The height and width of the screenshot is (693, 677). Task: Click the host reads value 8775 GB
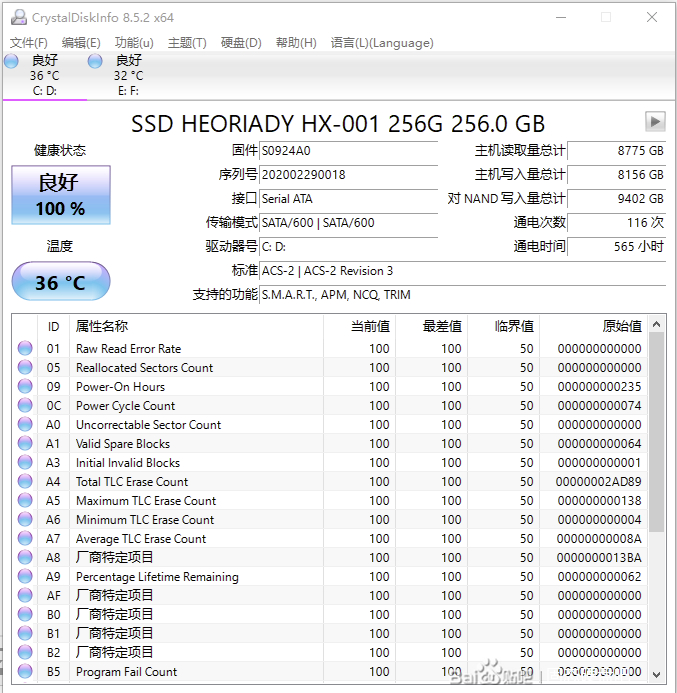pyautogui.click(x=616, y=151)
